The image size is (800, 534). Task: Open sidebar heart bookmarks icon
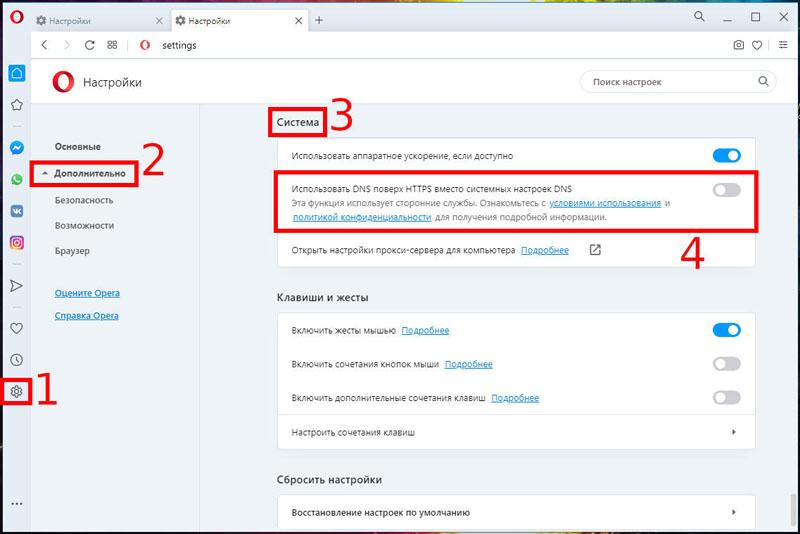point(17,328)
